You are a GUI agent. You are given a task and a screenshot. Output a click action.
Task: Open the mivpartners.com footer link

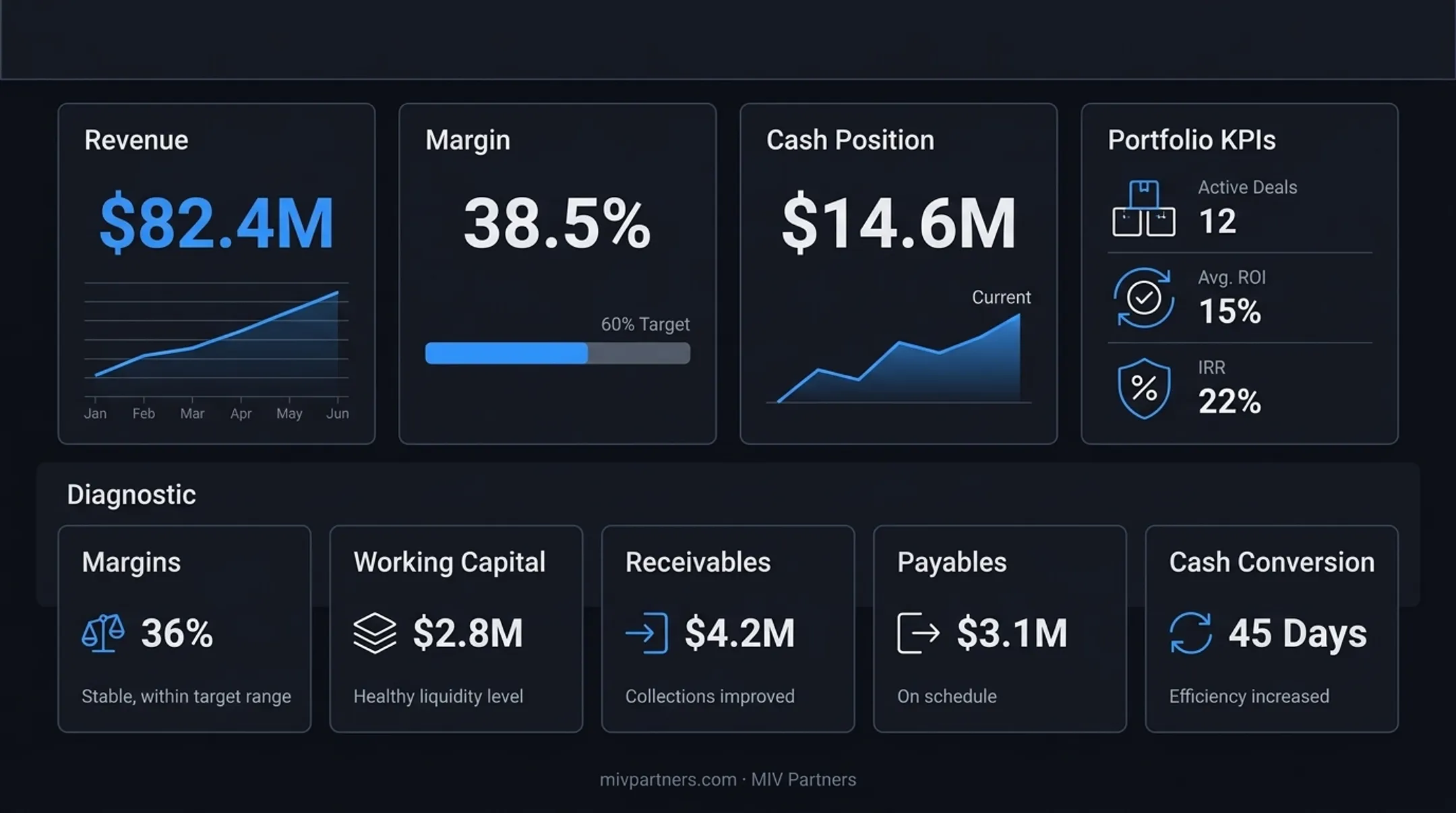pyautogui.click(x=668, y=780)
